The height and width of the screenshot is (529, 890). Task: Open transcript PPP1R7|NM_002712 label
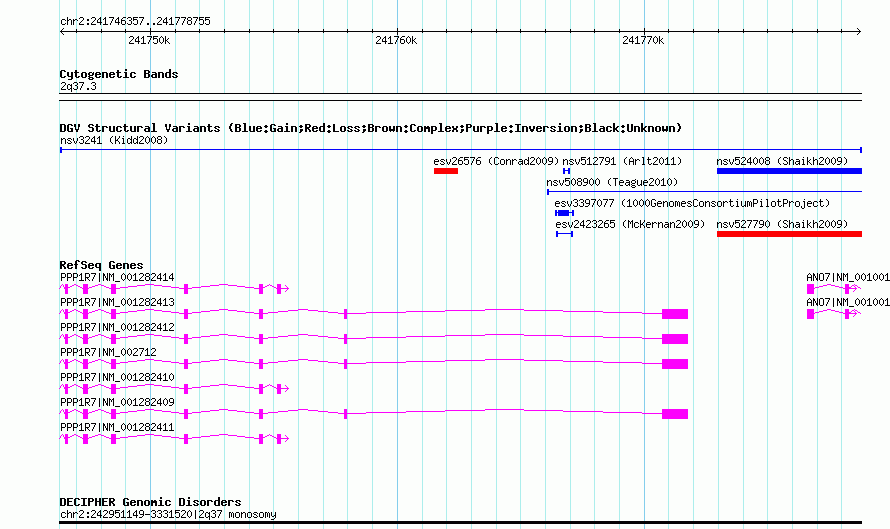coord(108,352)
